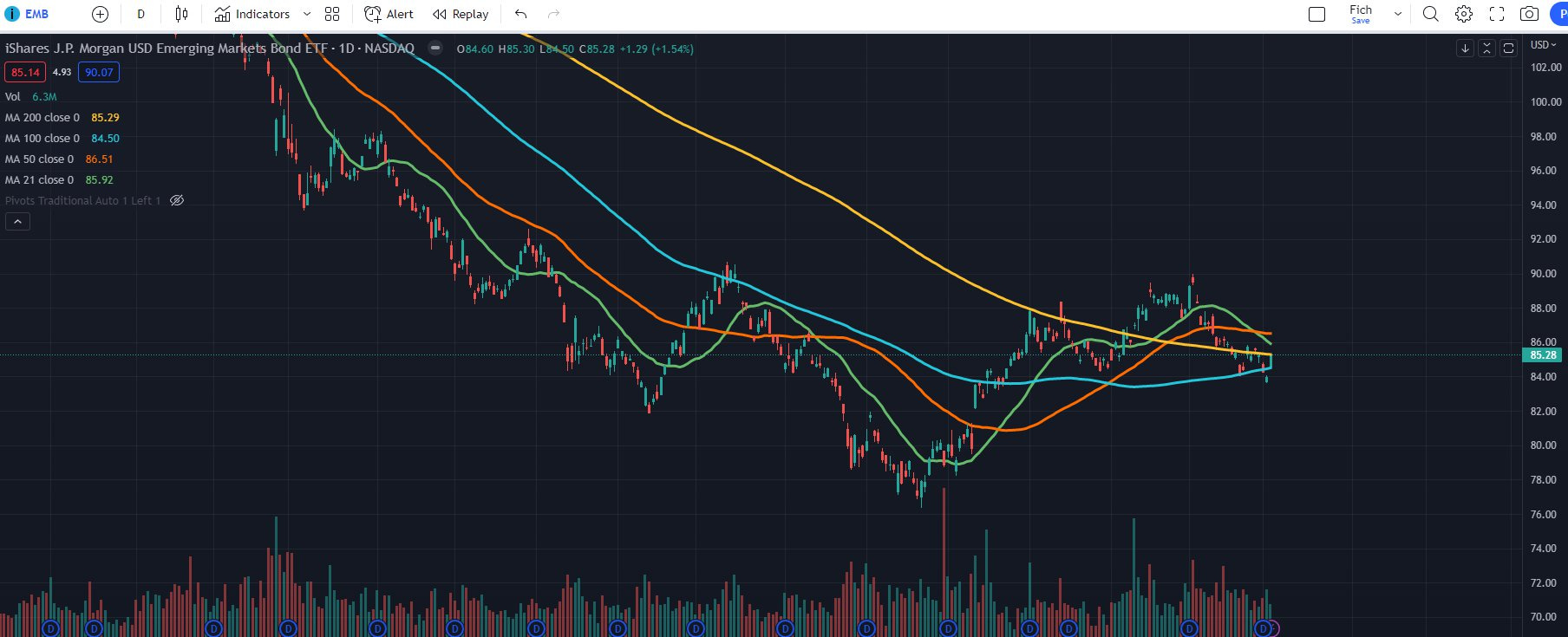This screenshot has height=637, width=1568.
Task: Click the +1.29 (+1.54%) change value
Action: [x=657, y=49]
